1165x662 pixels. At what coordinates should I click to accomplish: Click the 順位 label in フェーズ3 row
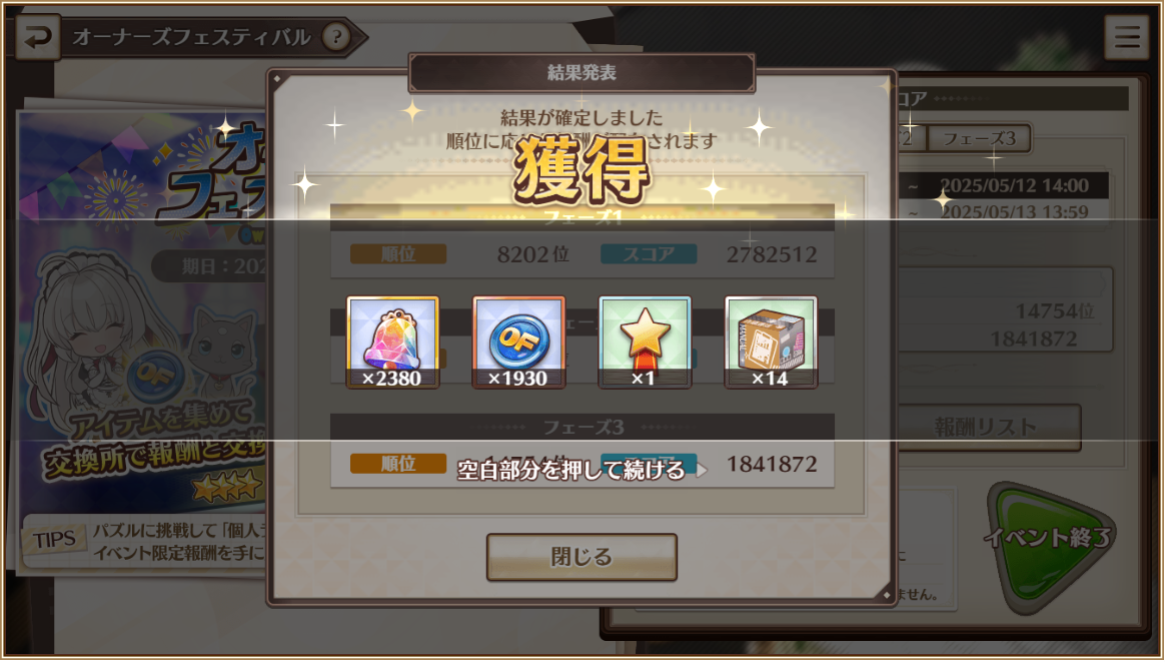(398, 464)
